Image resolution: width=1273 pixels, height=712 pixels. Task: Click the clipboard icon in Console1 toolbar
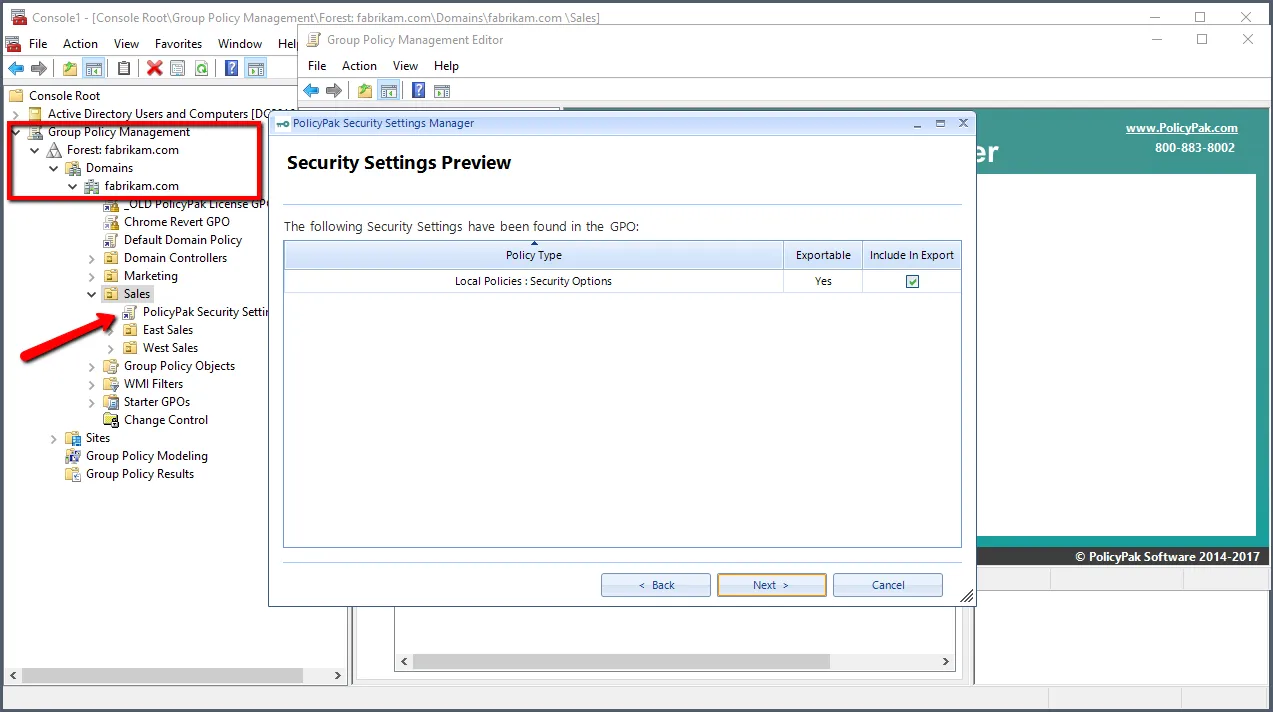(124, 68)
